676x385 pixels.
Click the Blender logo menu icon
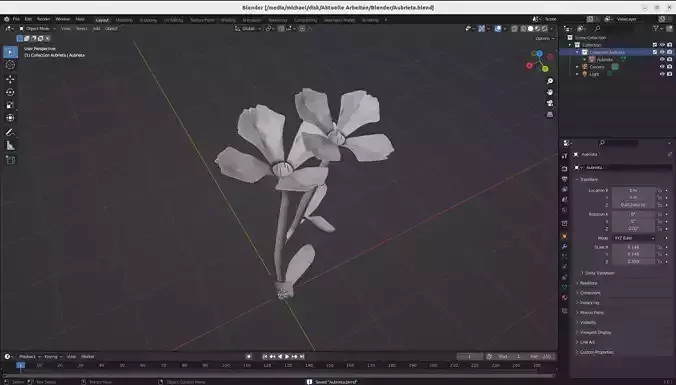click(x=6, y=19)
